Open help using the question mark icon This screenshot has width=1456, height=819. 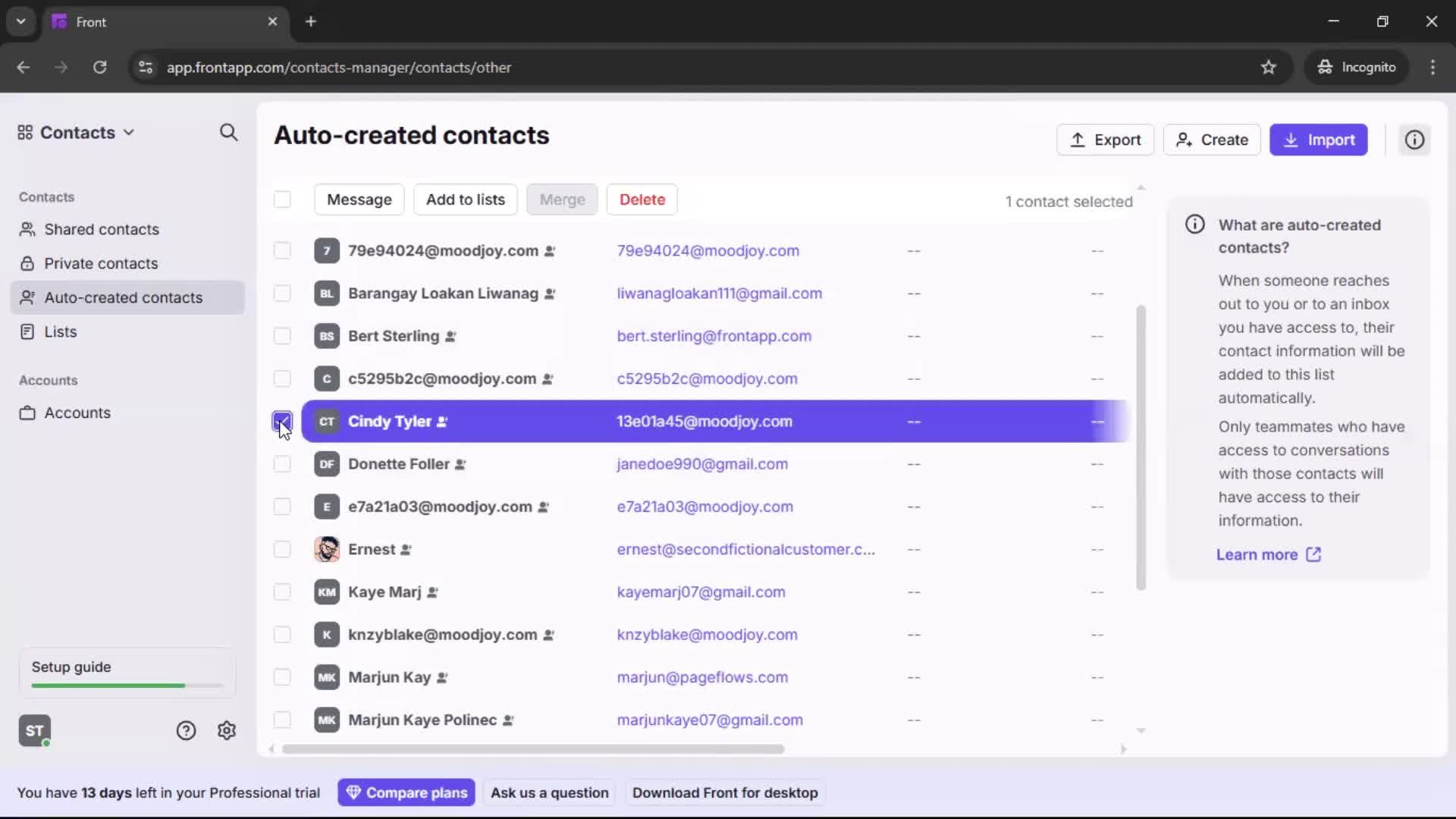[186, 730]
